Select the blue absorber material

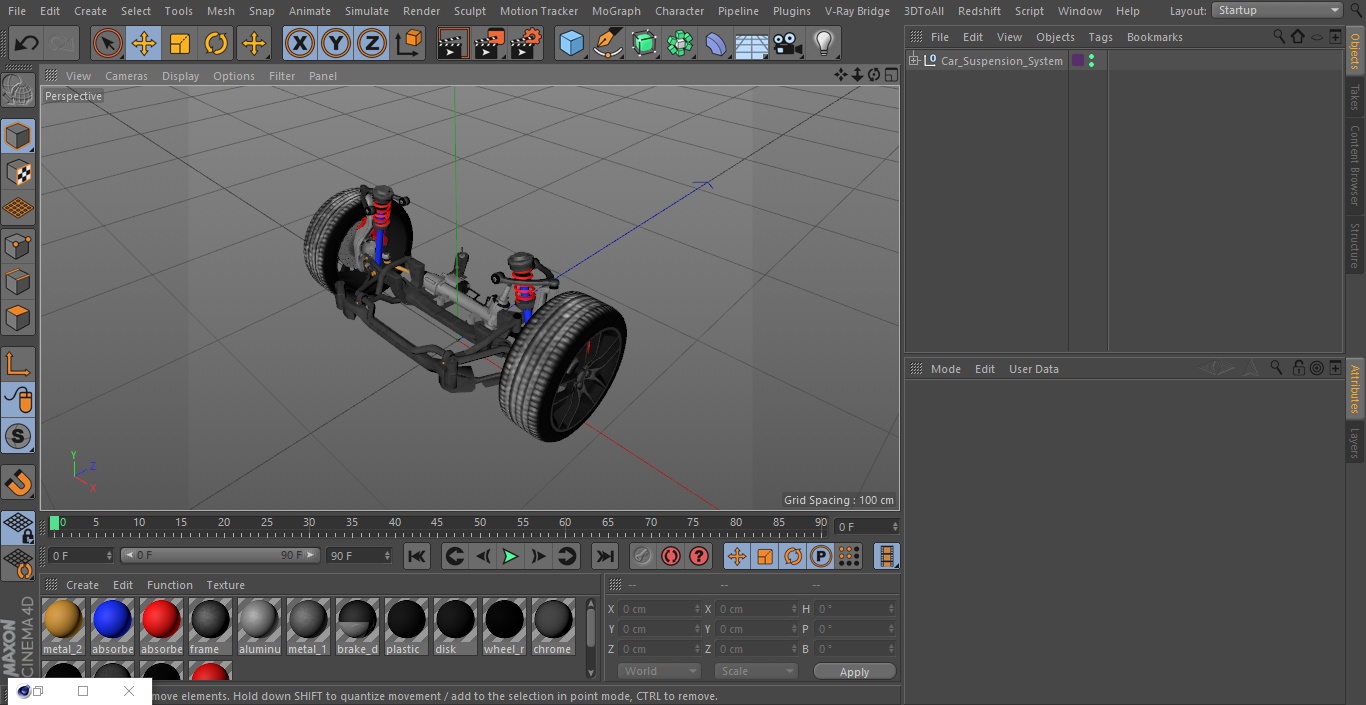coord(112,627)
